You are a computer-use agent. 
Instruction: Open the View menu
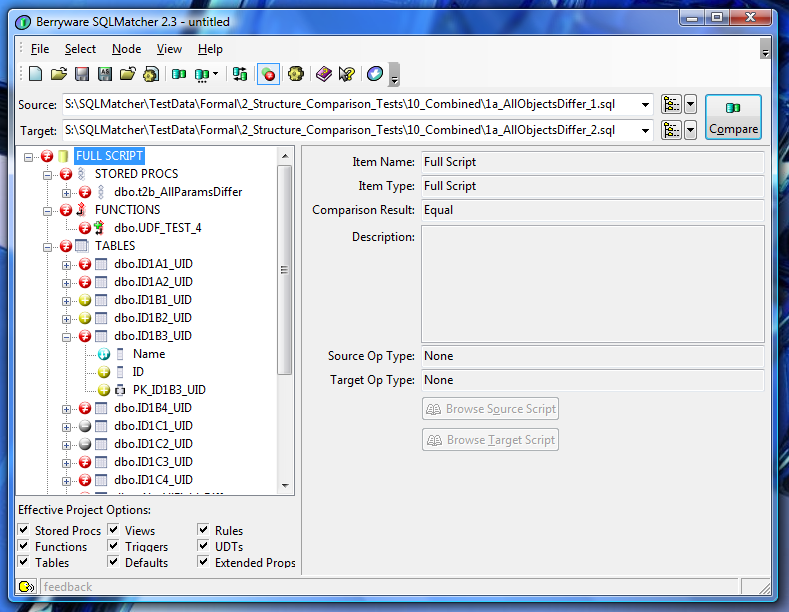click(169, 49)
